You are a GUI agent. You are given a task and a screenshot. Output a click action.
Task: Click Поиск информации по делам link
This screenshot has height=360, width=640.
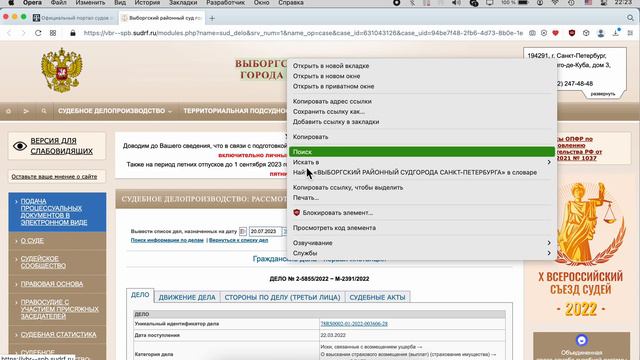point(167,240)
